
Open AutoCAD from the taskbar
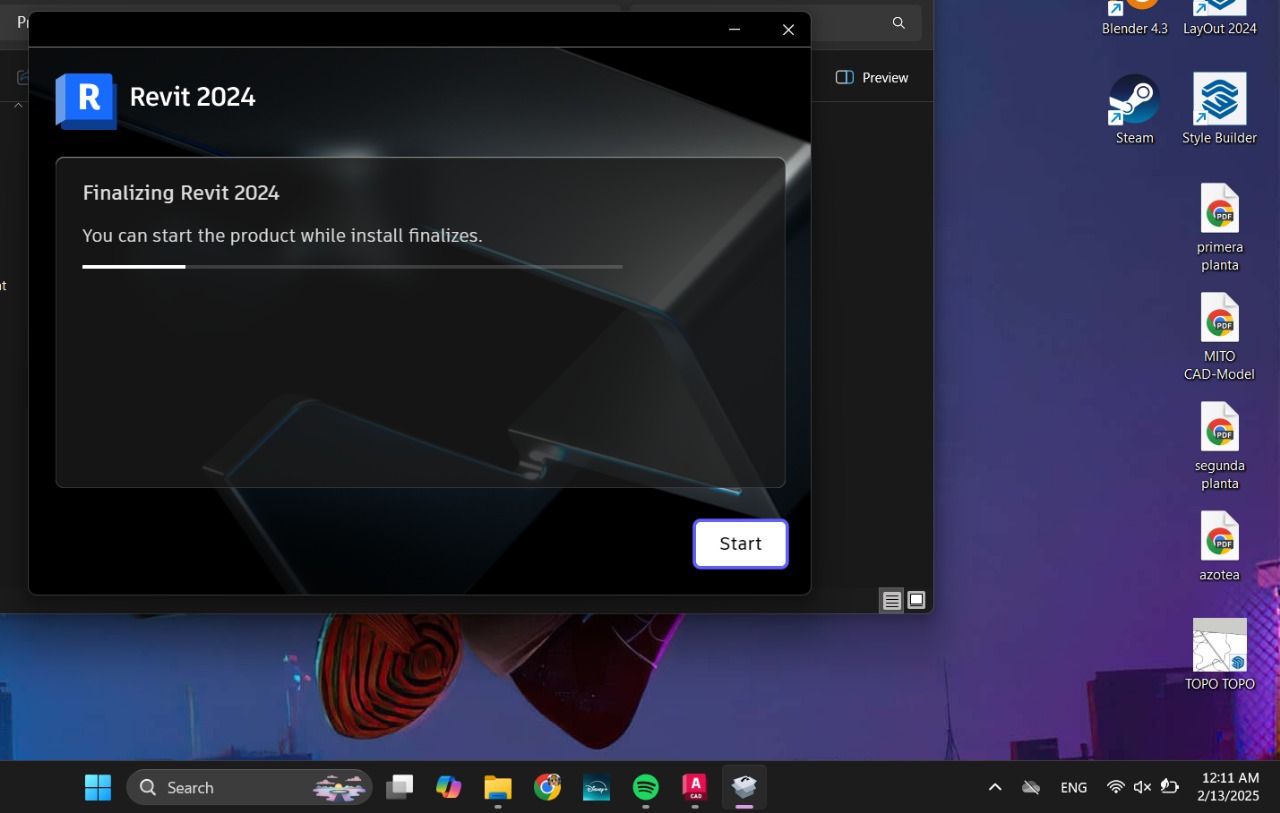pos(695,788)
